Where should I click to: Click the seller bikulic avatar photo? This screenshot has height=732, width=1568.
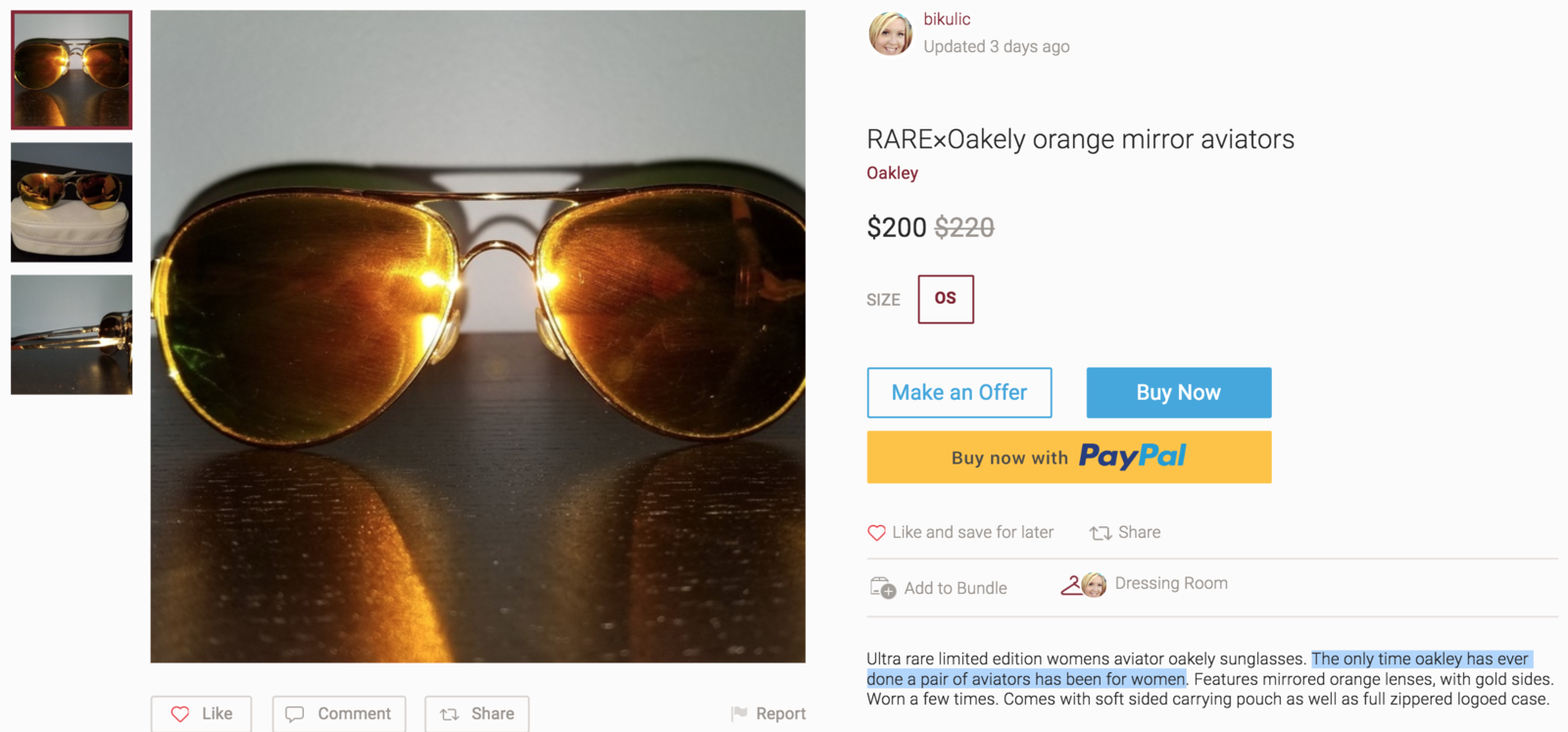click(x=890, y=34)
